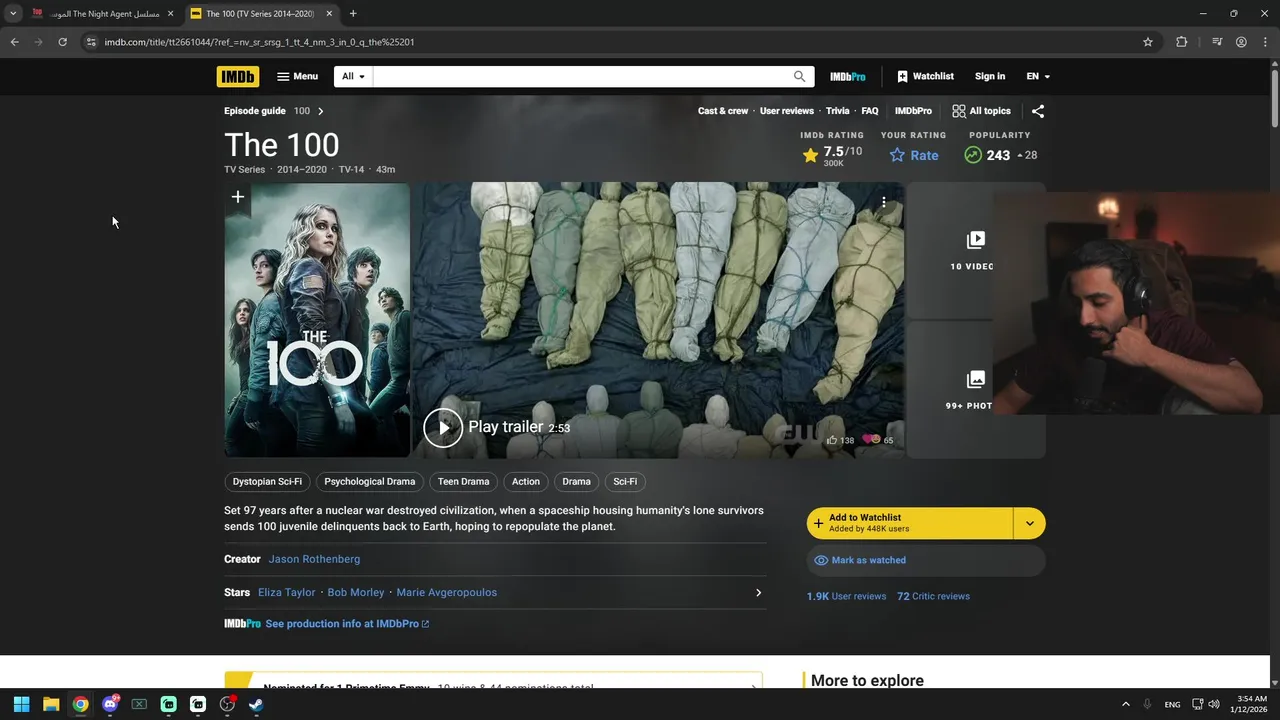Open All topics
The width and height of the screenshot is (1280, 720).
click(981, 111)
